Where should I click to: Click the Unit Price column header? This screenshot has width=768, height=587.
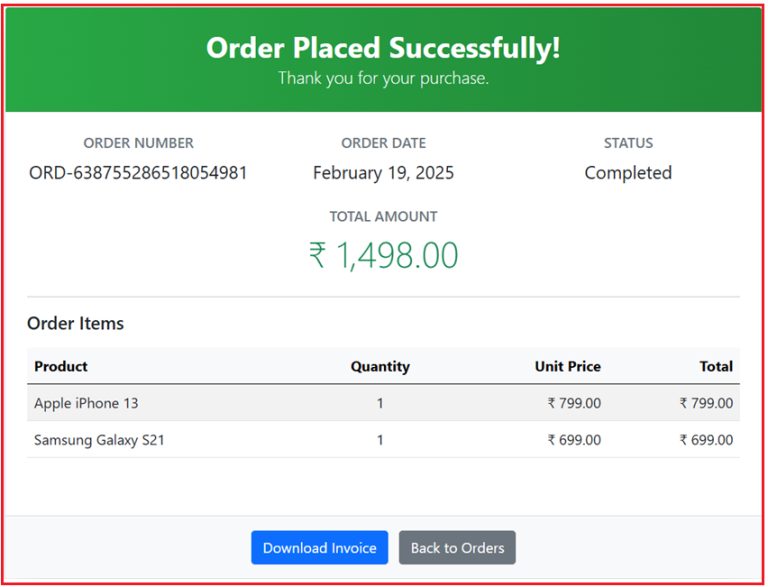[x=568, y=366]
